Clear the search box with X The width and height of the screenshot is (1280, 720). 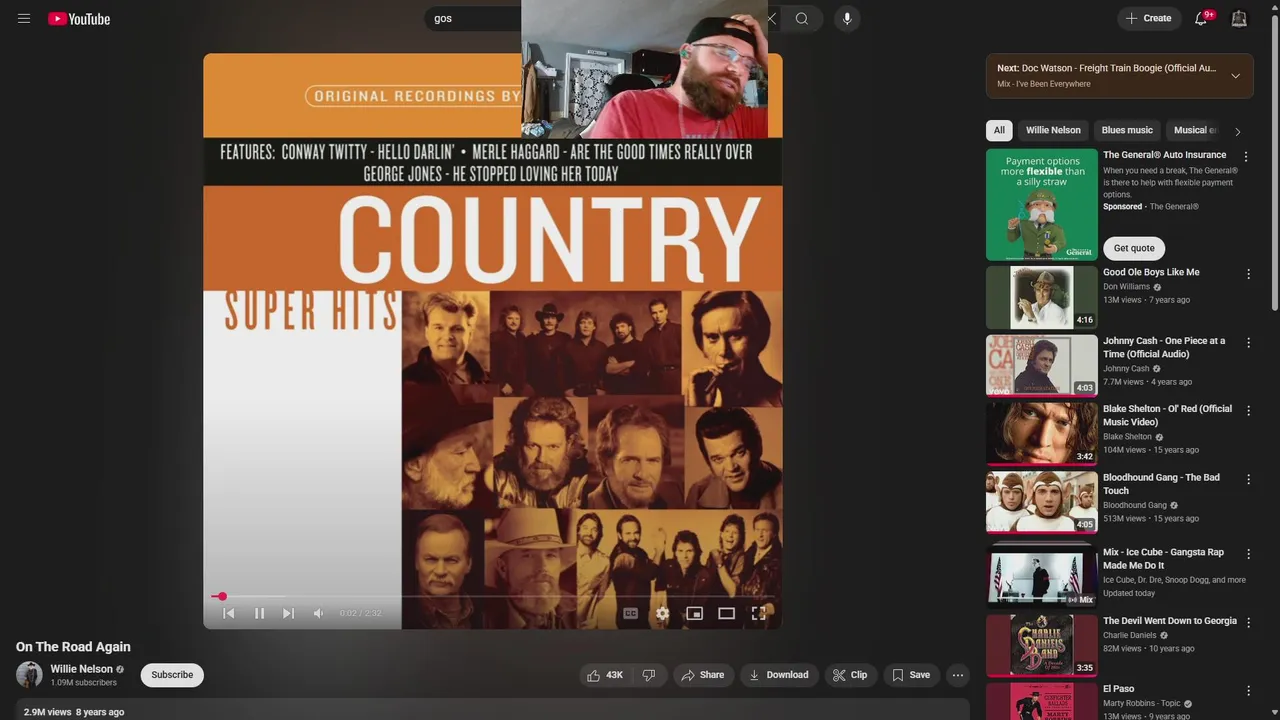click(x=771, y=18)
